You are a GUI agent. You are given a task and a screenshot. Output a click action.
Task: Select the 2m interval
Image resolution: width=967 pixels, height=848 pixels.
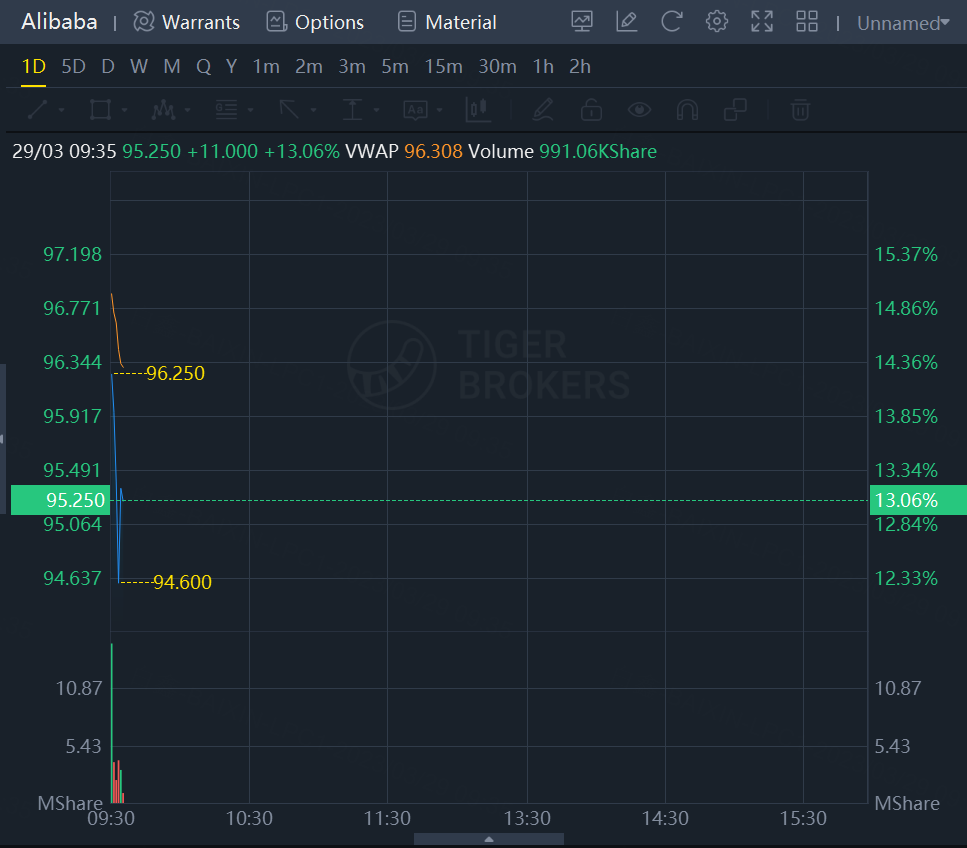pos(308,66)
